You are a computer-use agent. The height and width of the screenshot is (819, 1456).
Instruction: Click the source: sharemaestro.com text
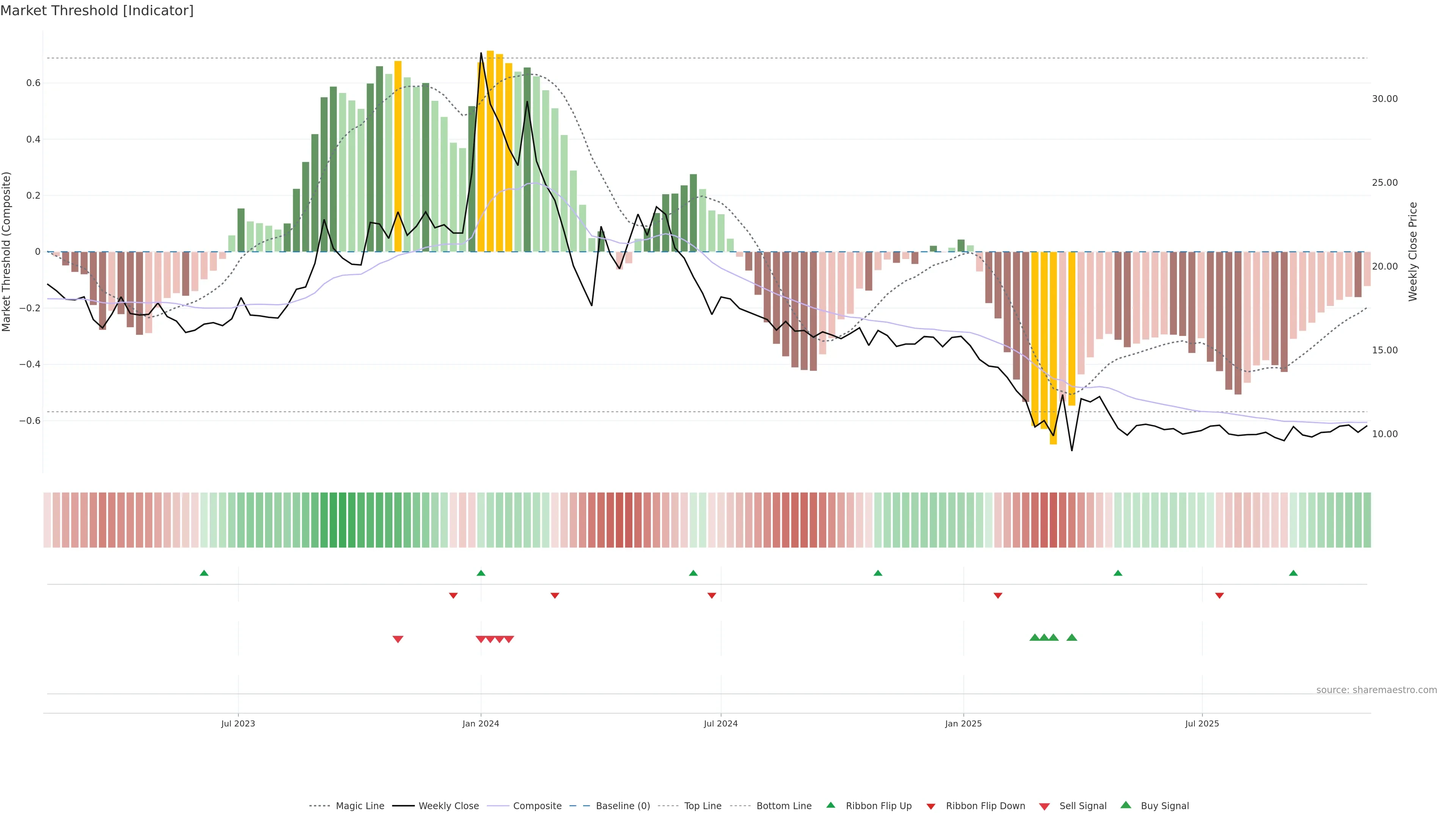tap(1376, 690)
